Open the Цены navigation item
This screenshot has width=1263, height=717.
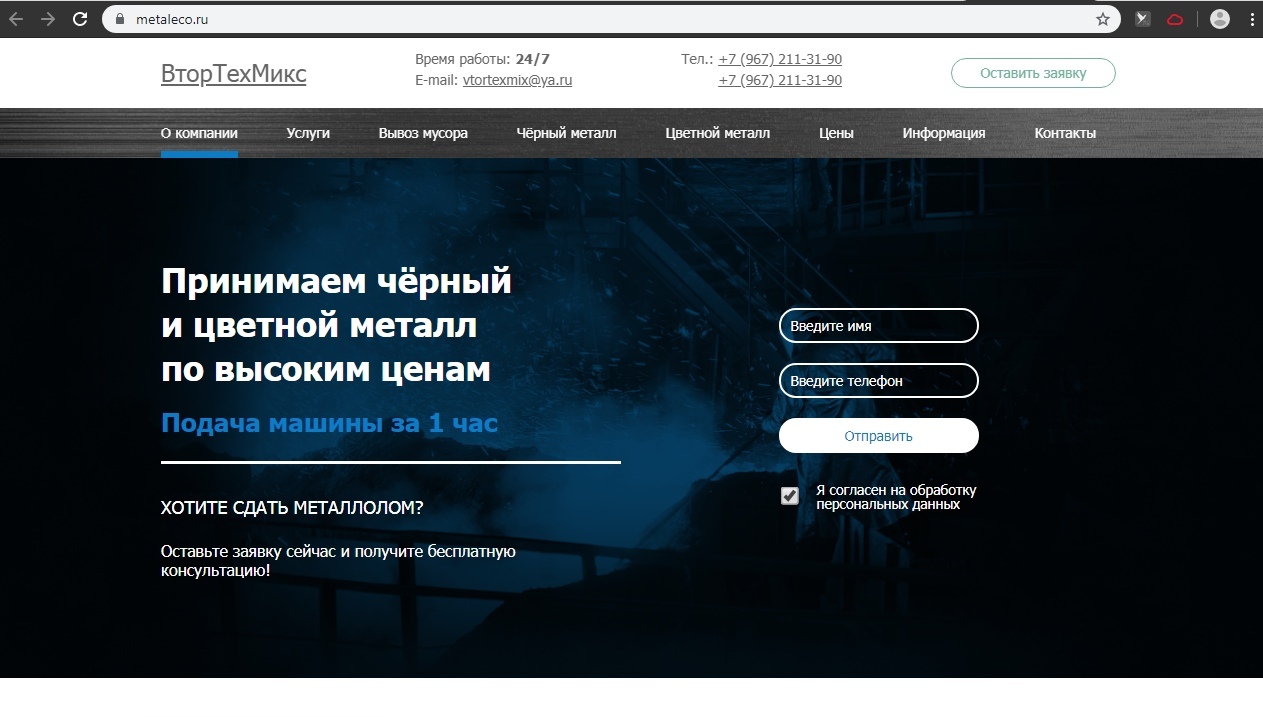pos(836,133)
